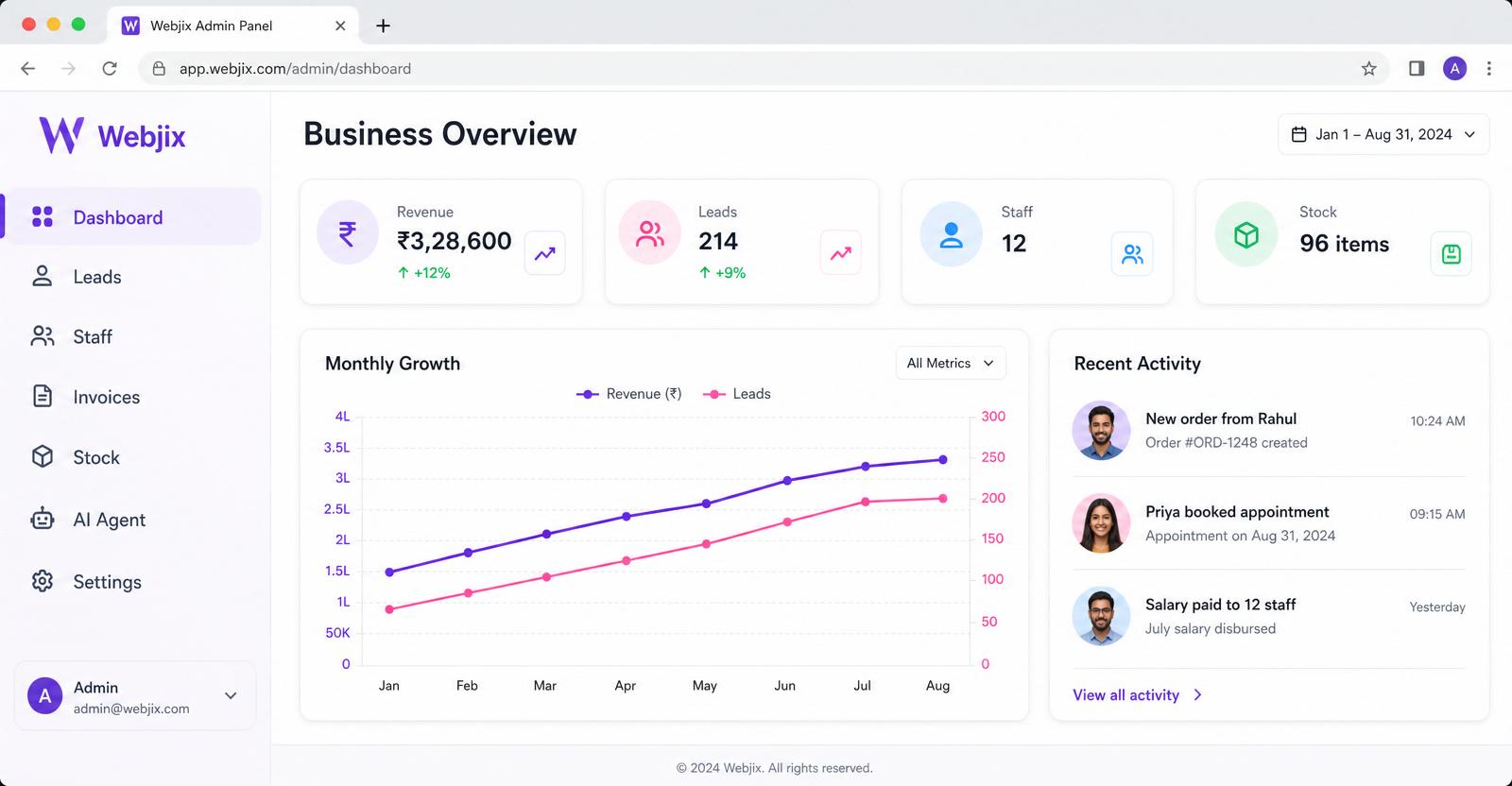This screenshot has width=1512, height=786.
Task: Reload the dashboard page
Action: pyautogui.click(x=110, y=68)
